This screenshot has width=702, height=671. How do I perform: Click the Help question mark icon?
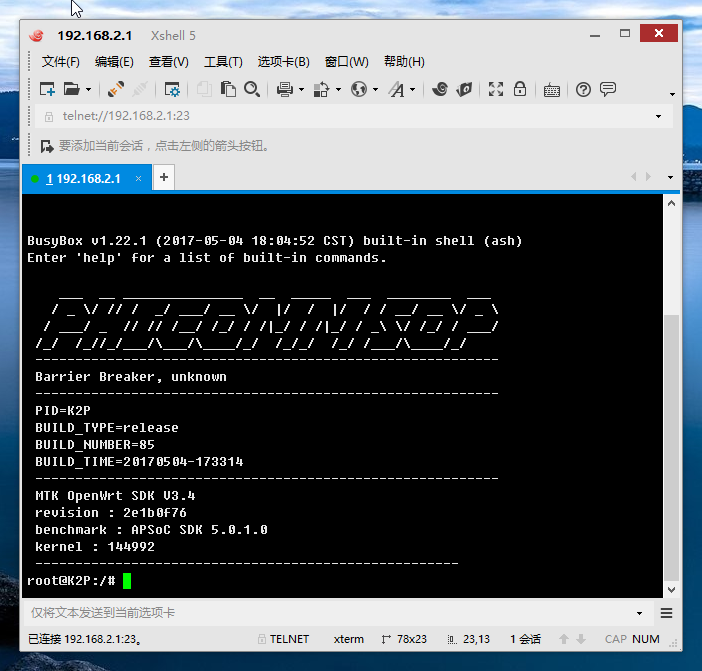(x=583, y=90)
